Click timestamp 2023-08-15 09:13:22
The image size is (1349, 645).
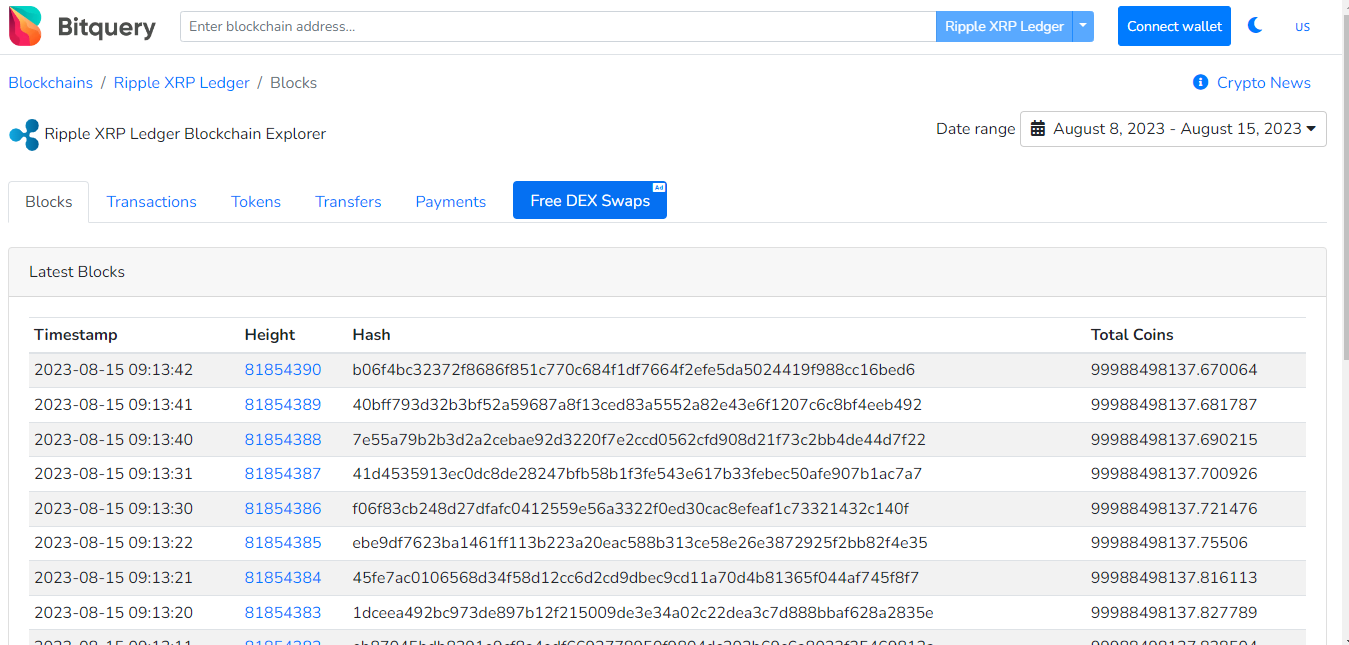pyautogui.click(x=113, y=543)
